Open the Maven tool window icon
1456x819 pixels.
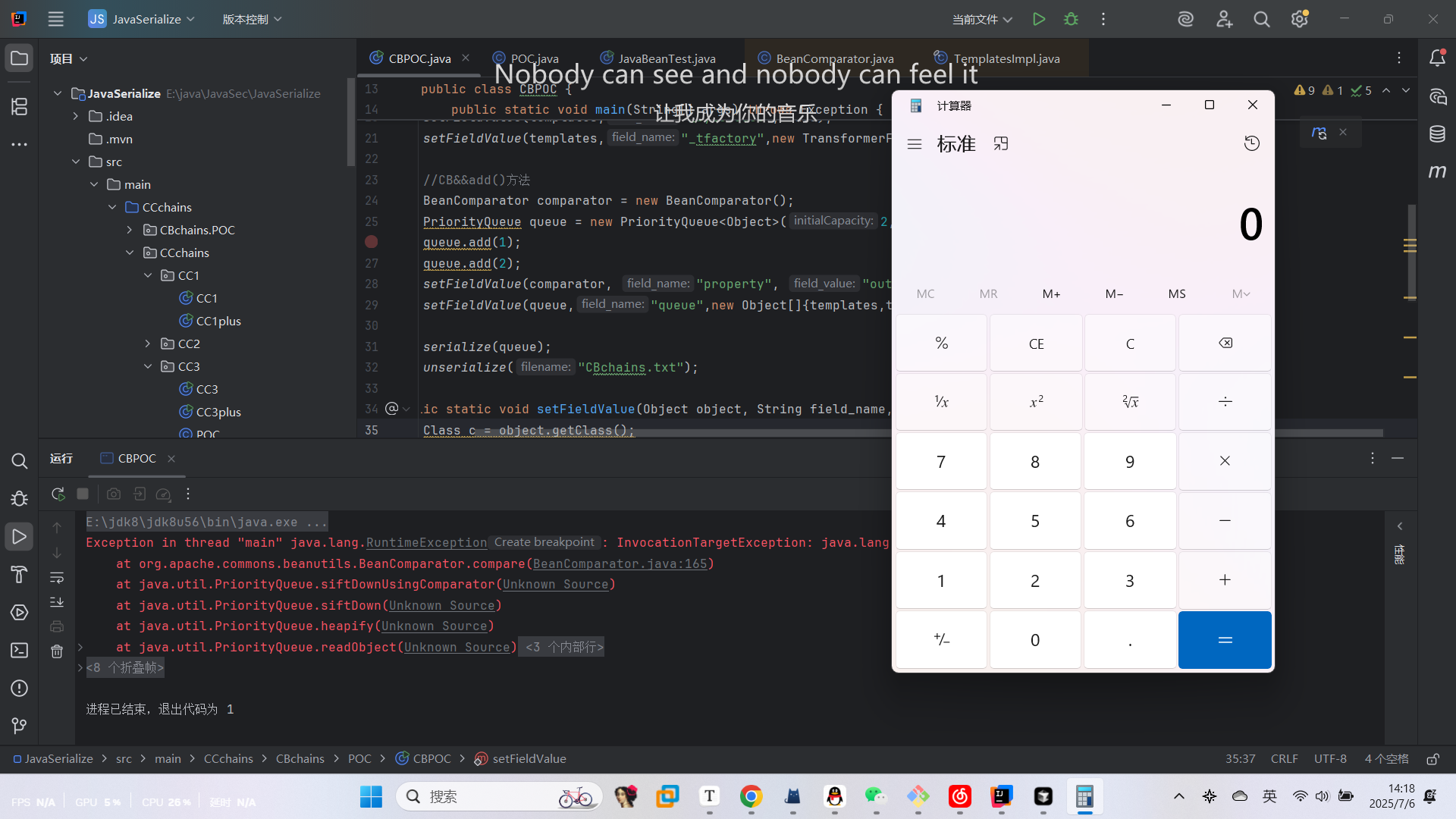(x=1437, y=172)
